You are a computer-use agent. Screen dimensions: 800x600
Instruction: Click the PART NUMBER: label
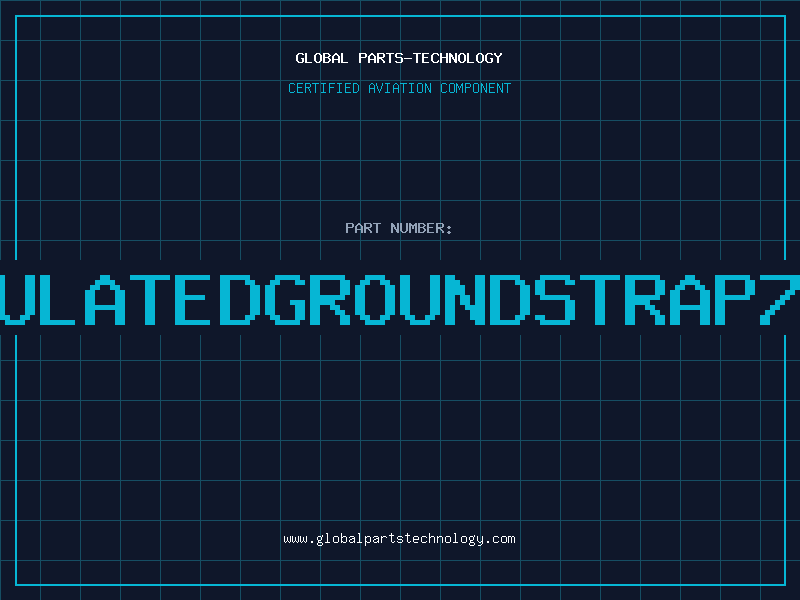point(399,228)
